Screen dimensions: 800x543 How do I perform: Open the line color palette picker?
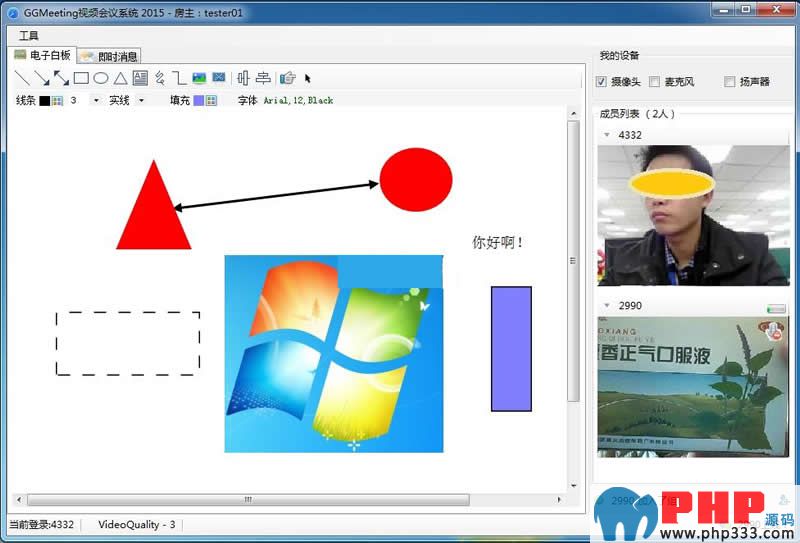(x=57, y=101)
